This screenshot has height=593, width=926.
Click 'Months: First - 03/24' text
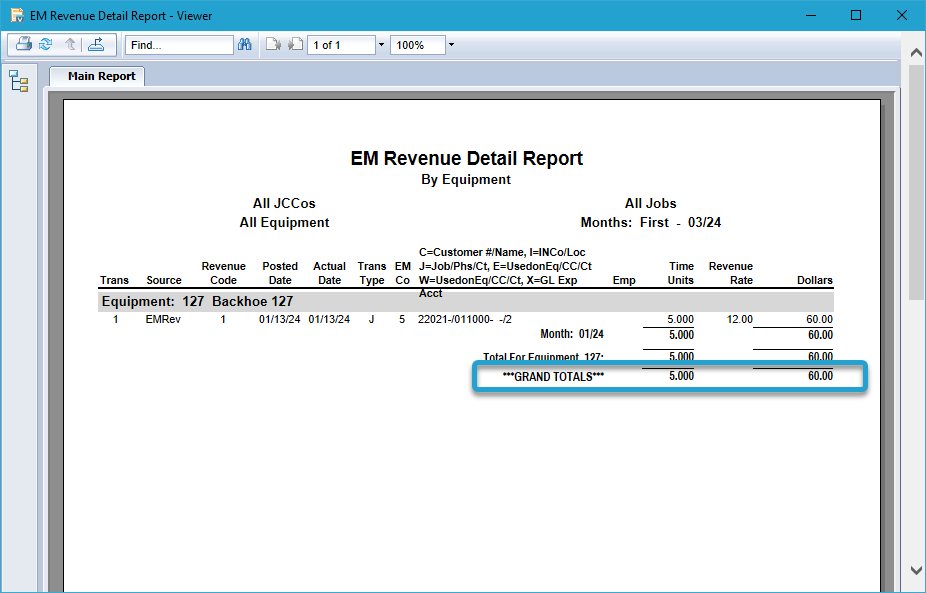click(x=650, y=223)
